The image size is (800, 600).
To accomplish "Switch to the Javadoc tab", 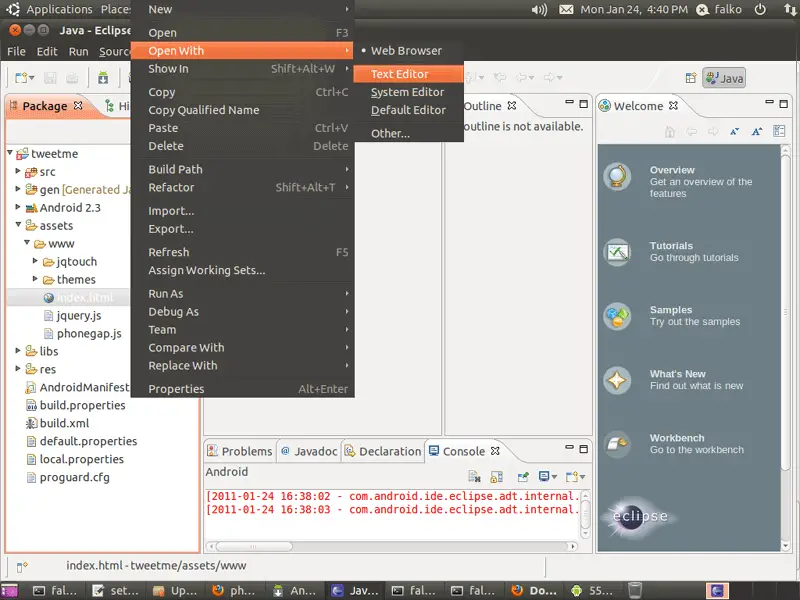I will click(309, 451).
